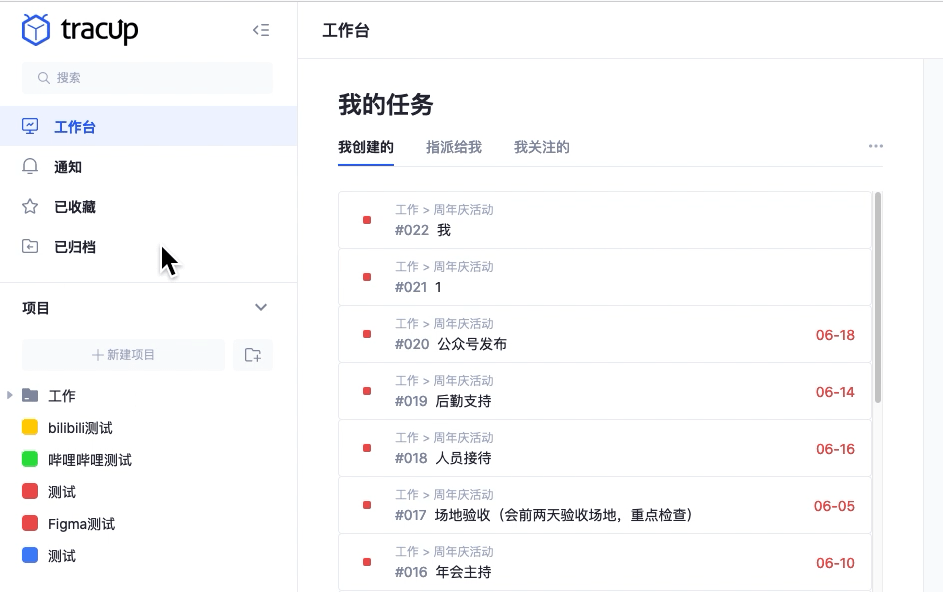Click the 新建项目 button
Image resolution: width=943 pixels, height=592 pixels.
[x=123, y=355]
